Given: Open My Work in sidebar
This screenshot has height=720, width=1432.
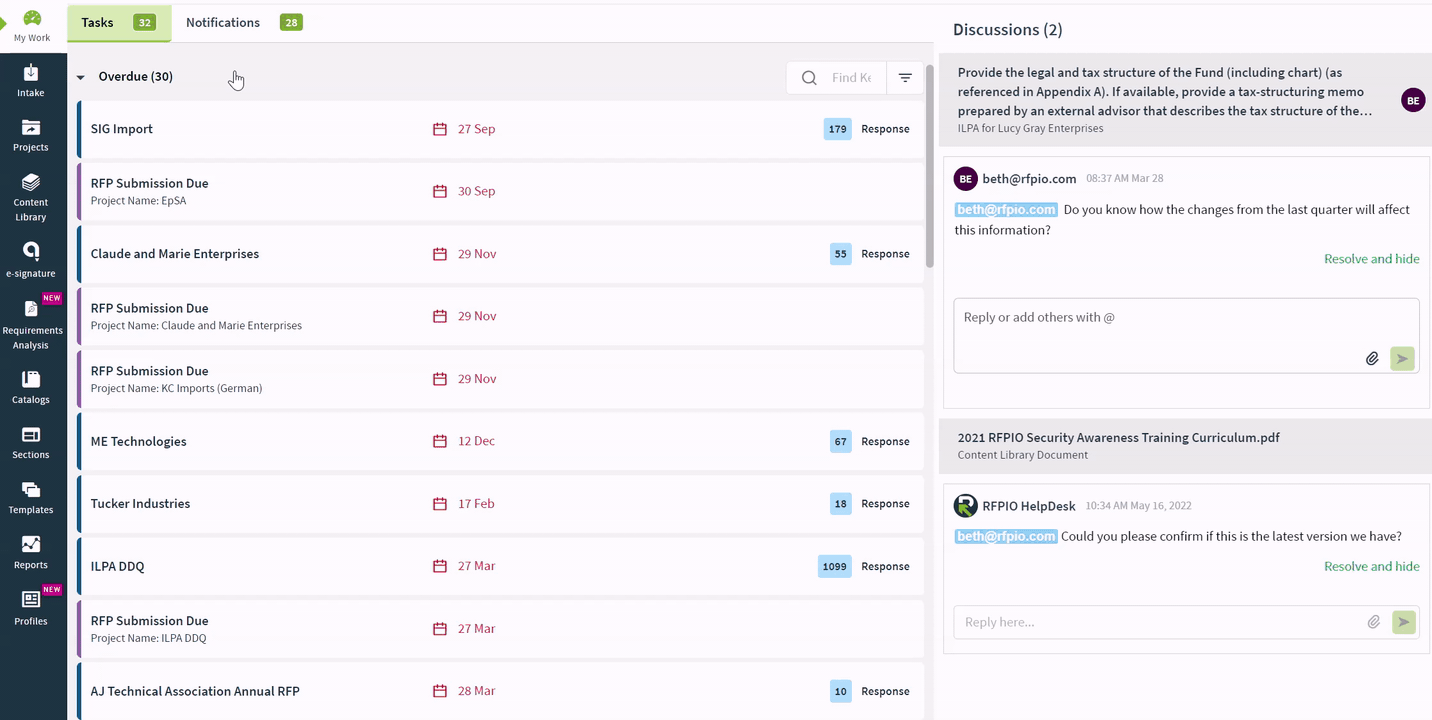Looking at the screenshot, I should coord(32,26).
